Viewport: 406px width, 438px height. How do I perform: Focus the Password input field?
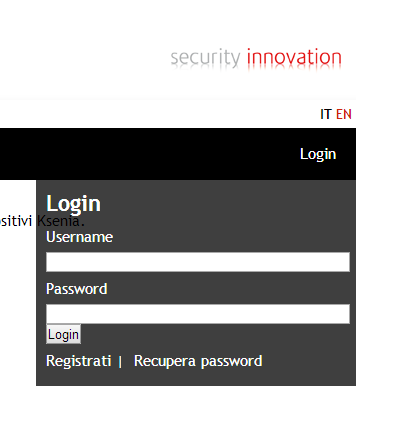pos(198,314)
